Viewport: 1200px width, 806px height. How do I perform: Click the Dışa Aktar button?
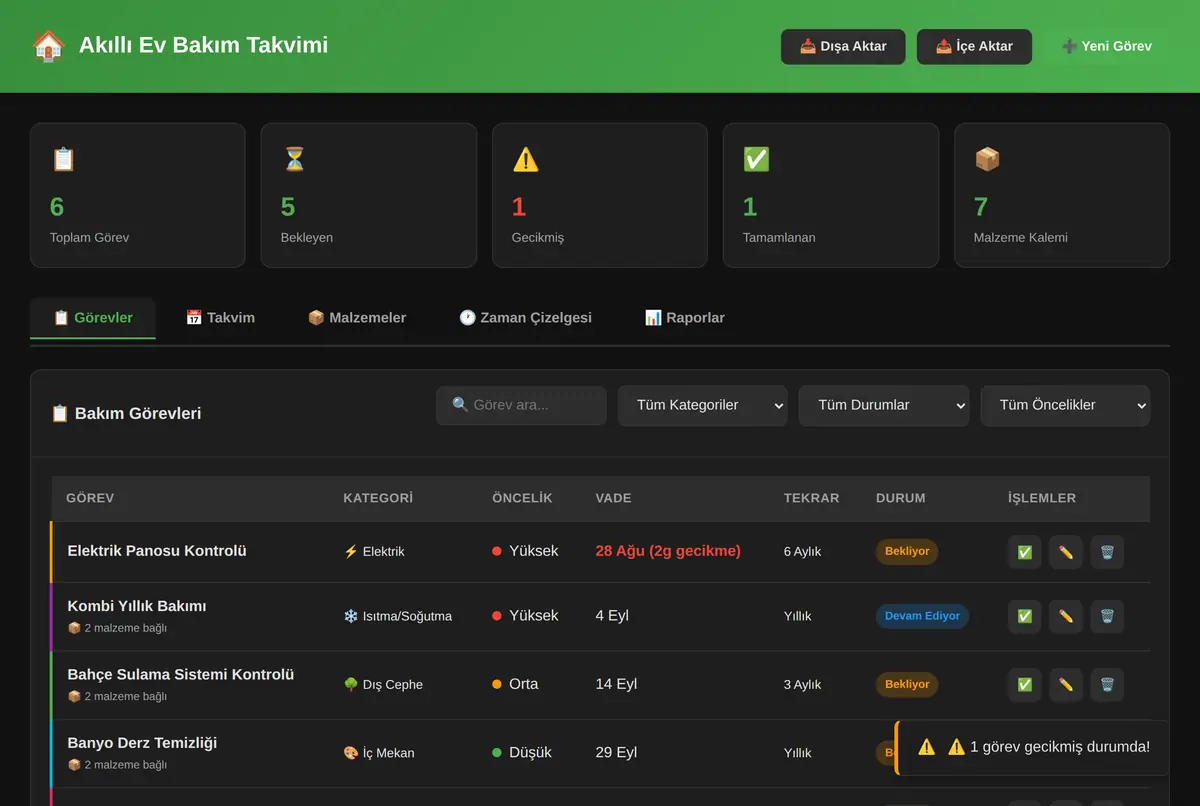point(843,47)
